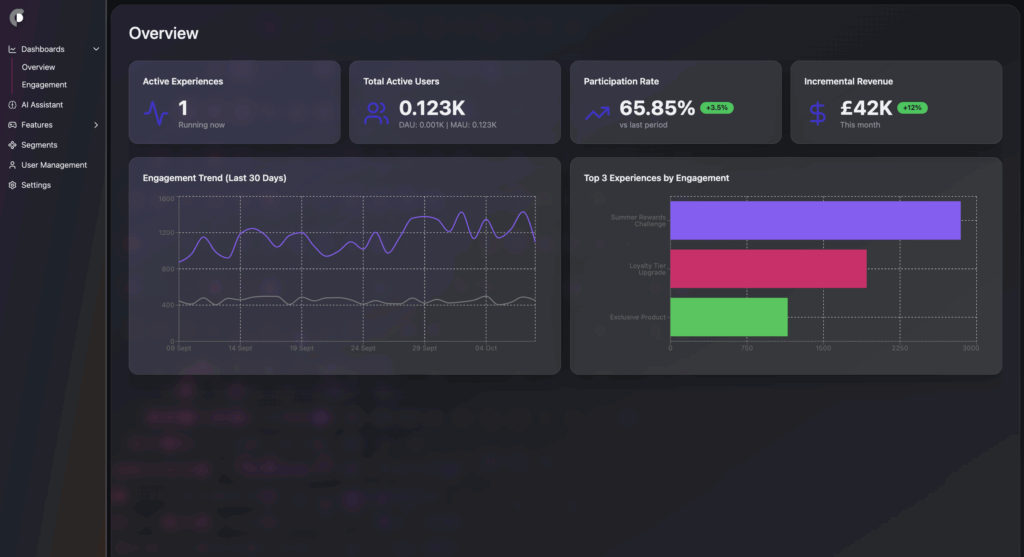The image size is (1024, 557).
Task: Click the Incremental Revenue dollar icon
Action: point(817,113)
